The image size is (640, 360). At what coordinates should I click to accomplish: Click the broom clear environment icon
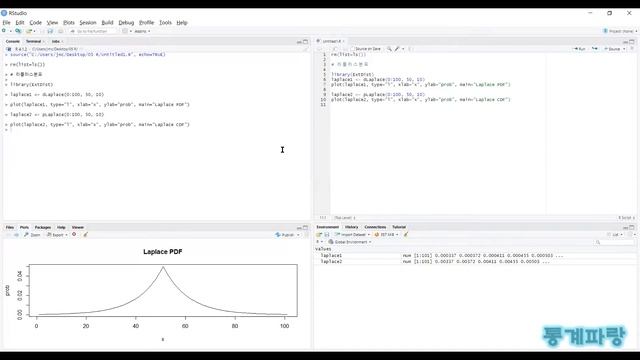(406, 235)
